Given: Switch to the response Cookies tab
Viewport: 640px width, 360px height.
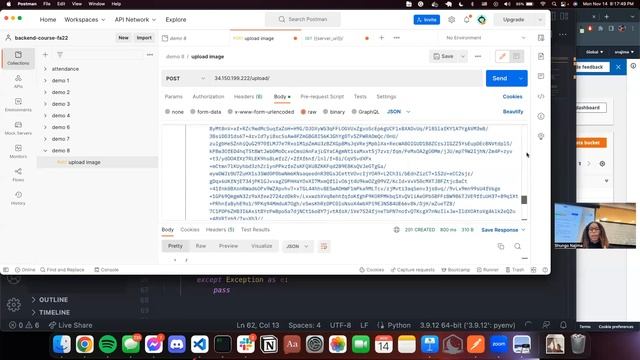Looking at the screenshot, I should pos(190,230).
